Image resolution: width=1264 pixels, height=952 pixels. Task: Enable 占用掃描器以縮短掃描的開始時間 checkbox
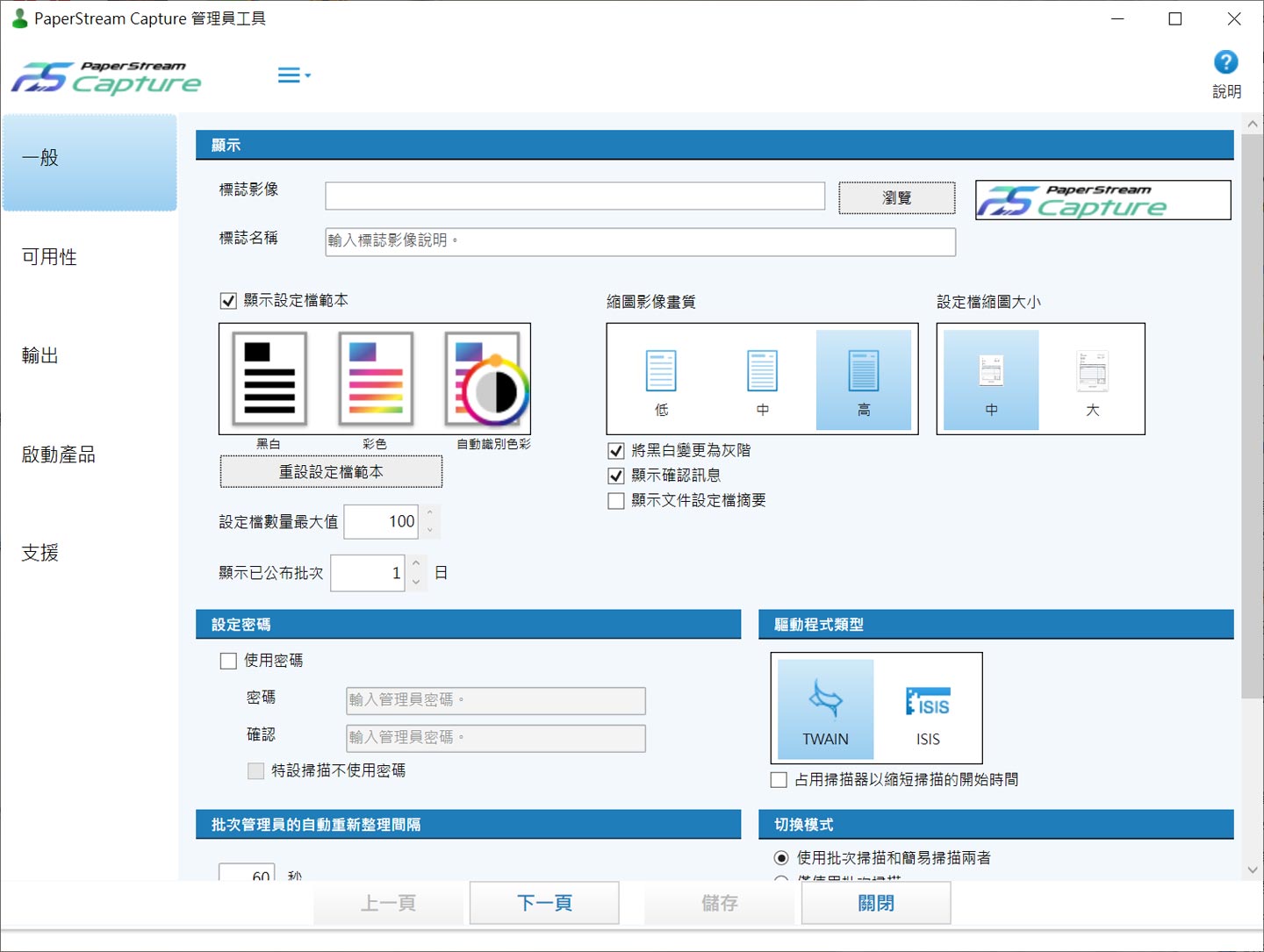coord(779,780)
